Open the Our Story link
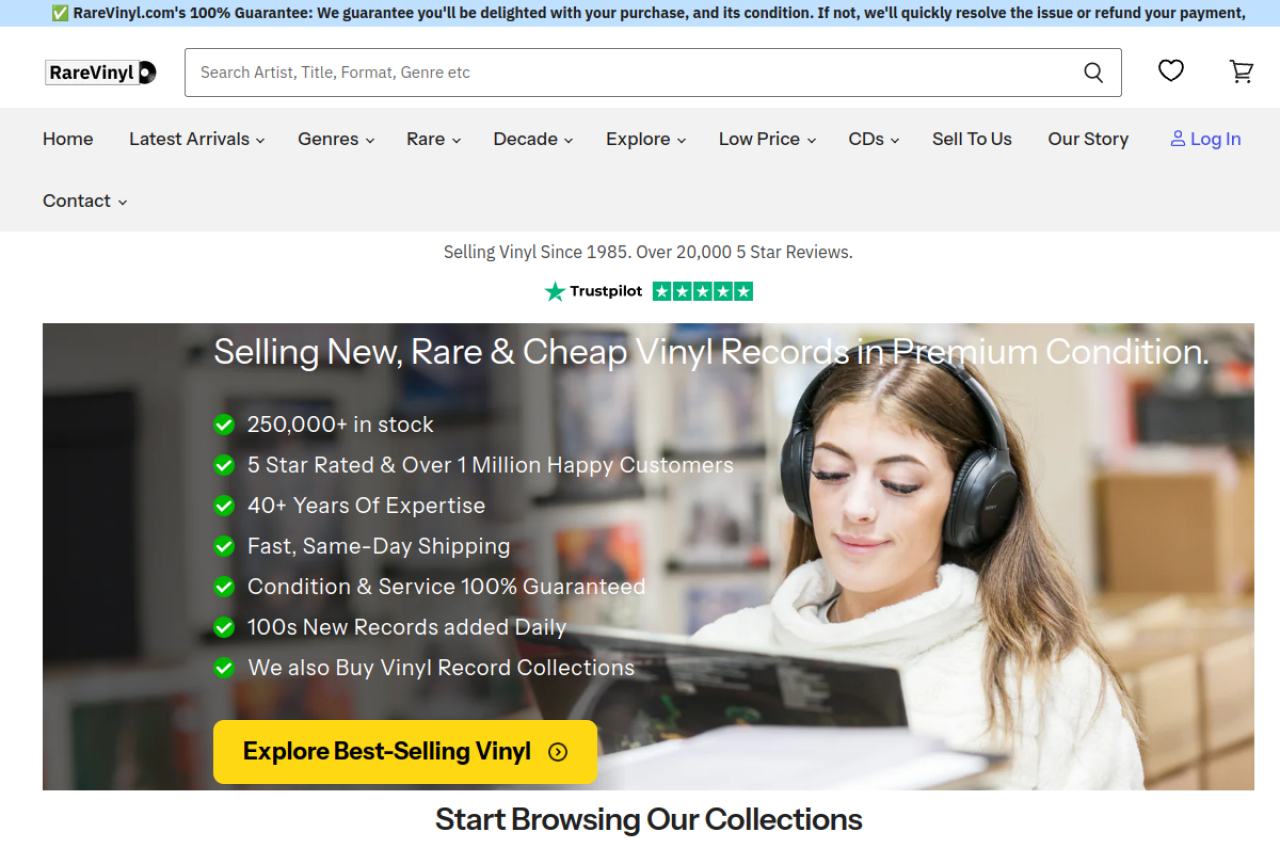This screenshot has height=853, width=1280. 1088,139
